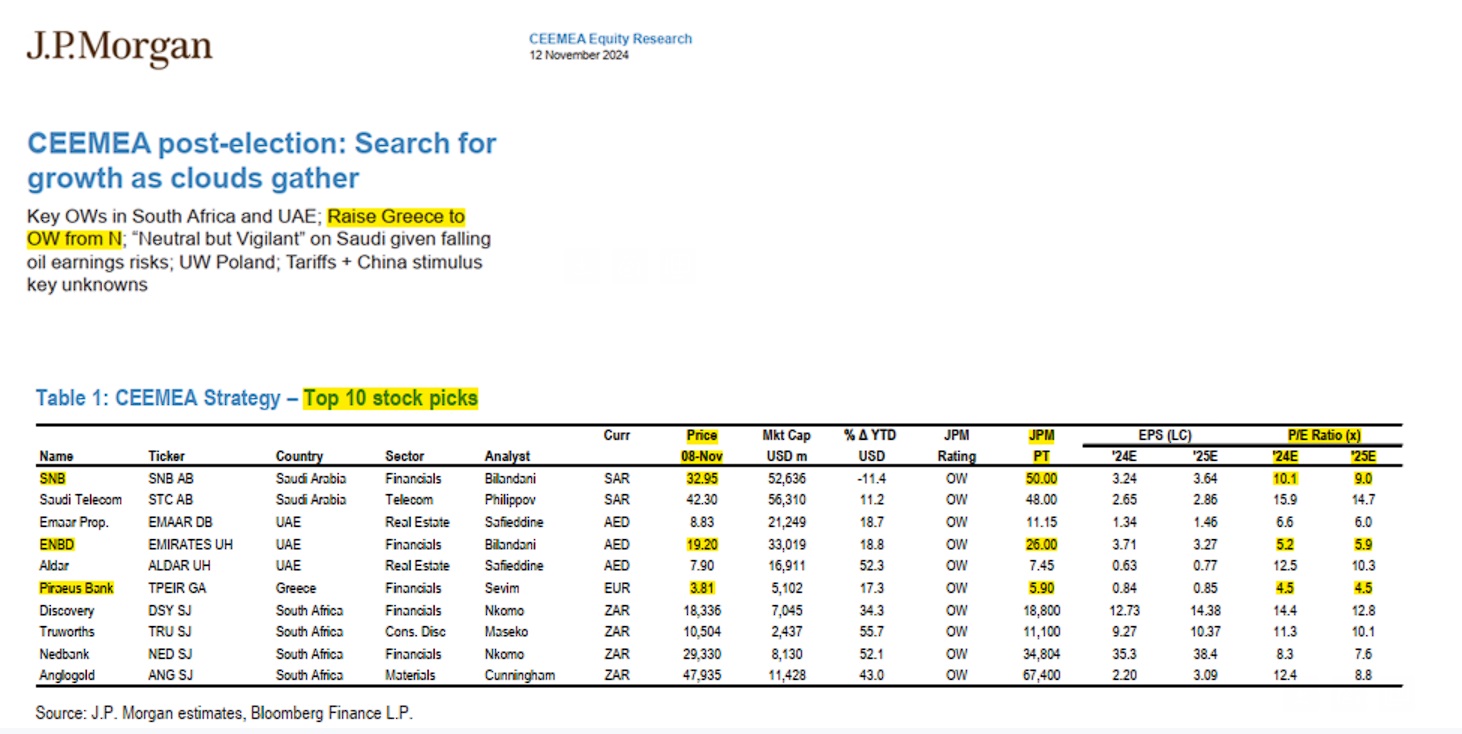Click analyst name "Maseko"
Screen dimensions: 1462x734
pos(506,632)
